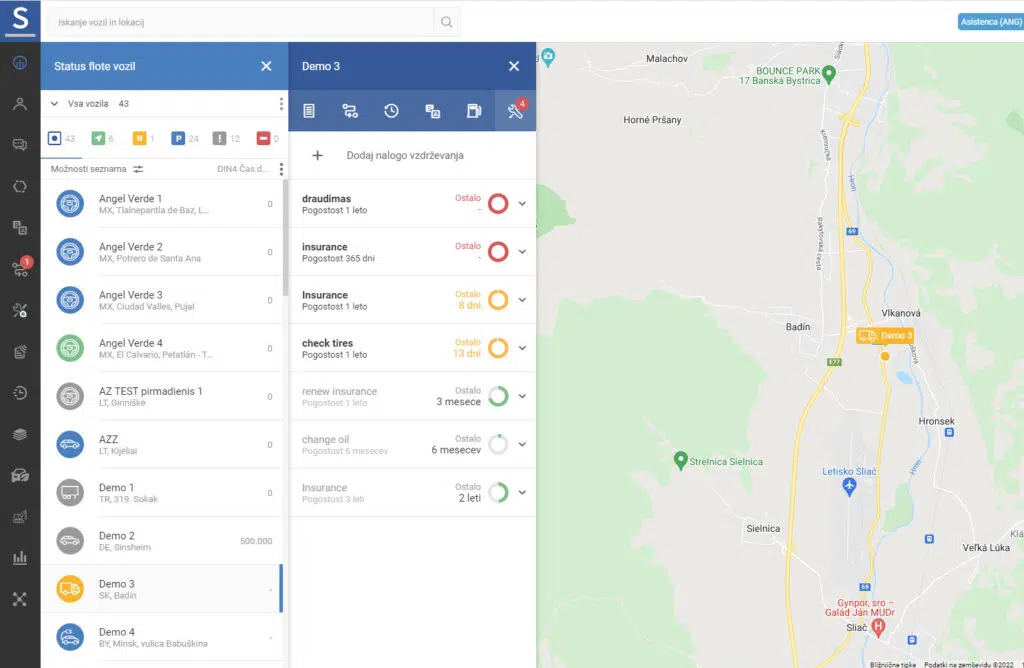Click DIN4 Čas column header

coord(242,169)
